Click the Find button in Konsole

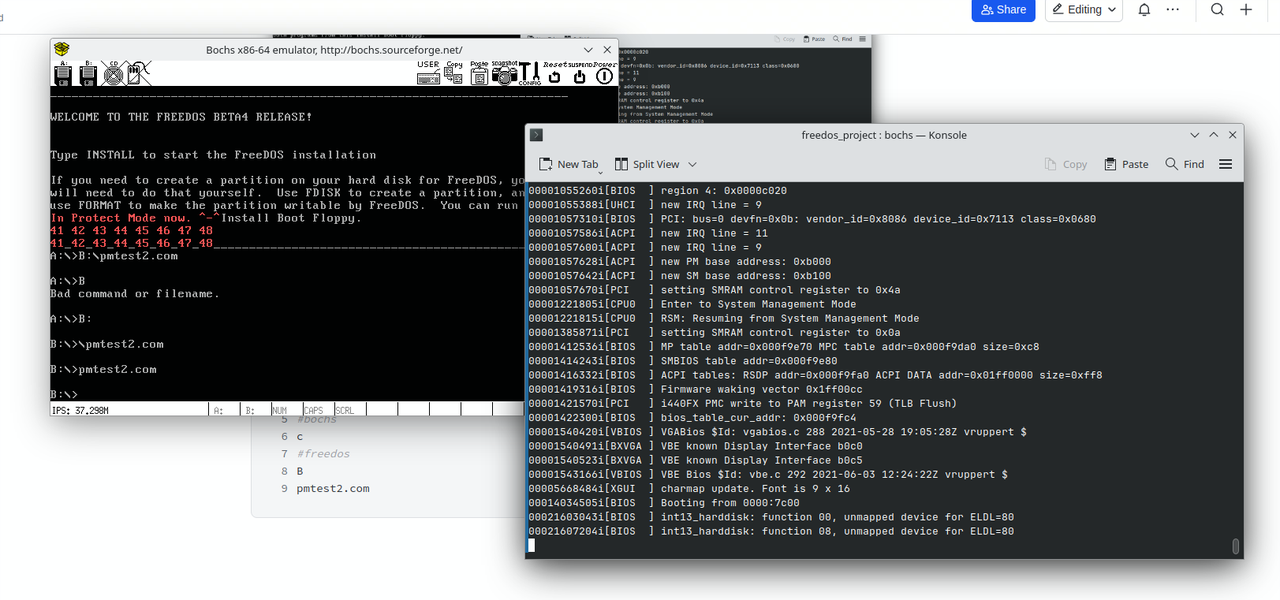[1185, 164]
